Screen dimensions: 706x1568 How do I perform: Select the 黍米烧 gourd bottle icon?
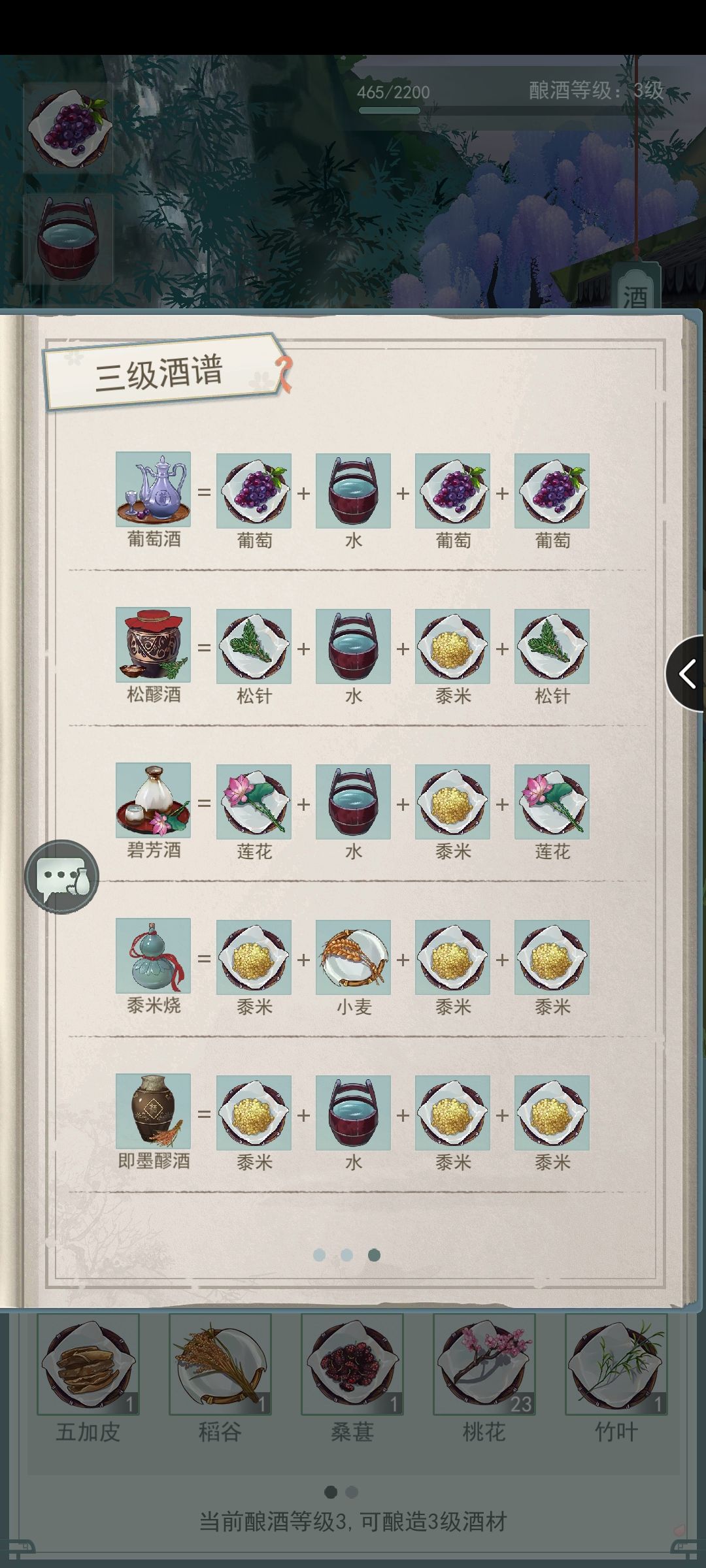154,956
